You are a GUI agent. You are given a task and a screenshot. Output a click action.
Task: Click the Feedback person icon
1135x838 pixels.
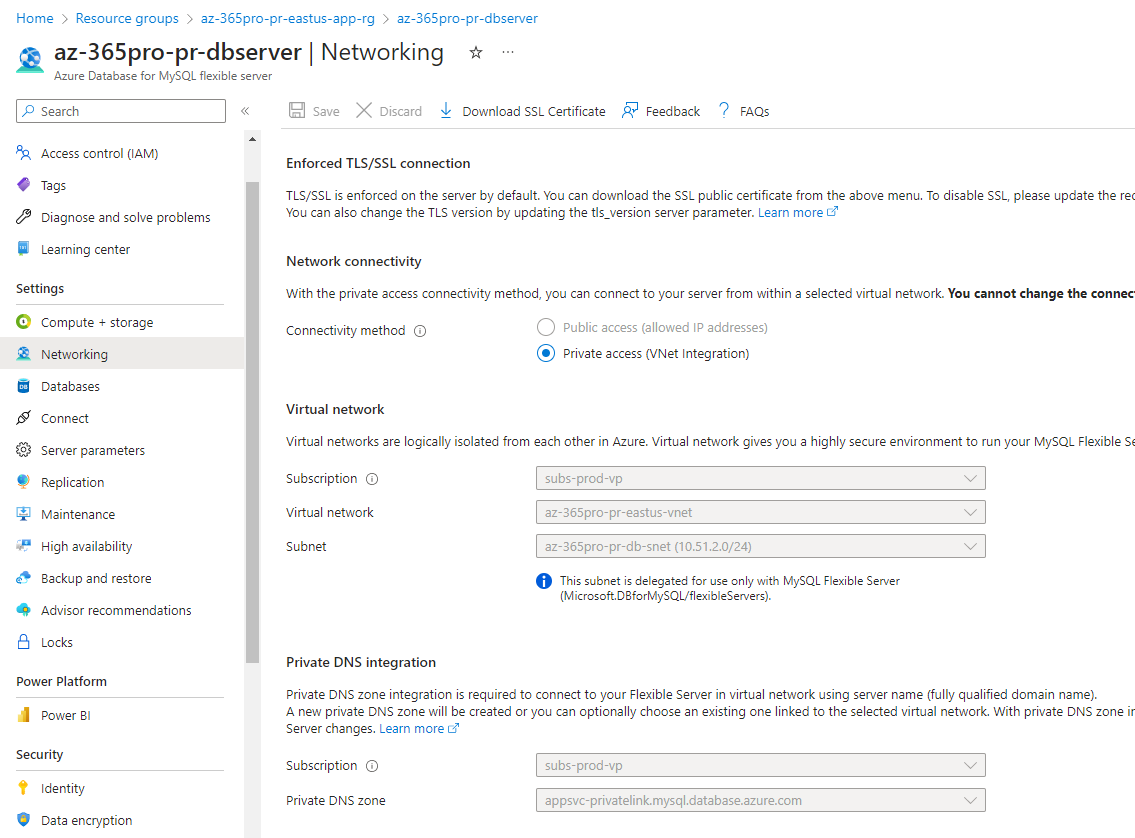coord(630,111)
